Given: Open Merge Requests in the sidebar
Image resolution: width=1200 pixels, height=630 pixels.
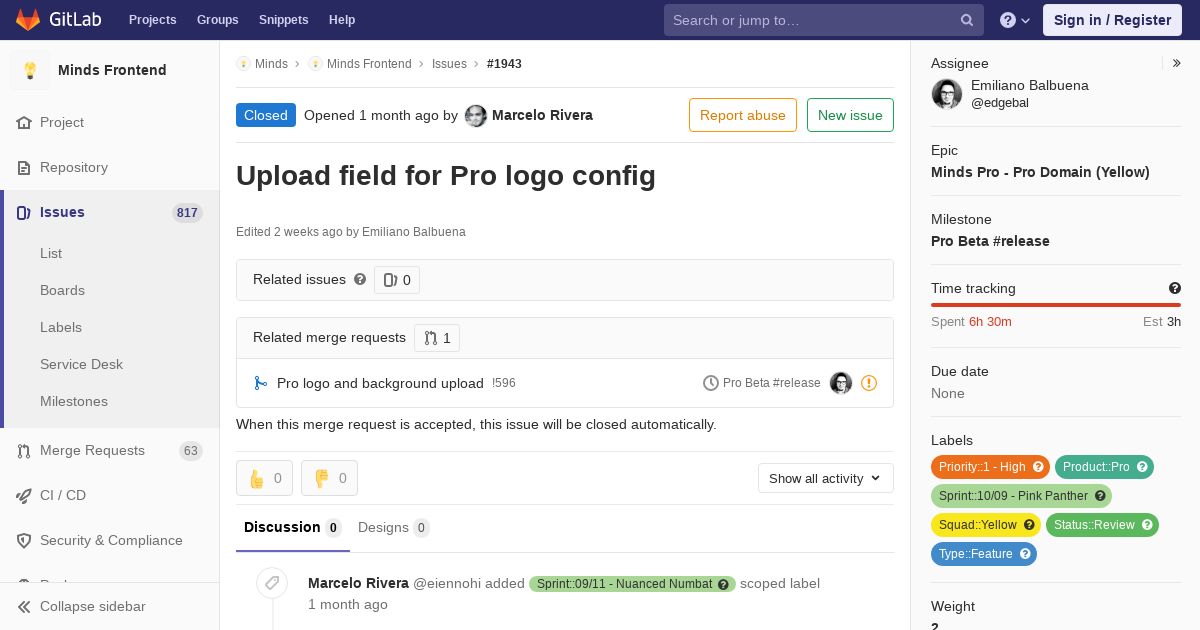Looking at the screenshot, I should [110, 450].
